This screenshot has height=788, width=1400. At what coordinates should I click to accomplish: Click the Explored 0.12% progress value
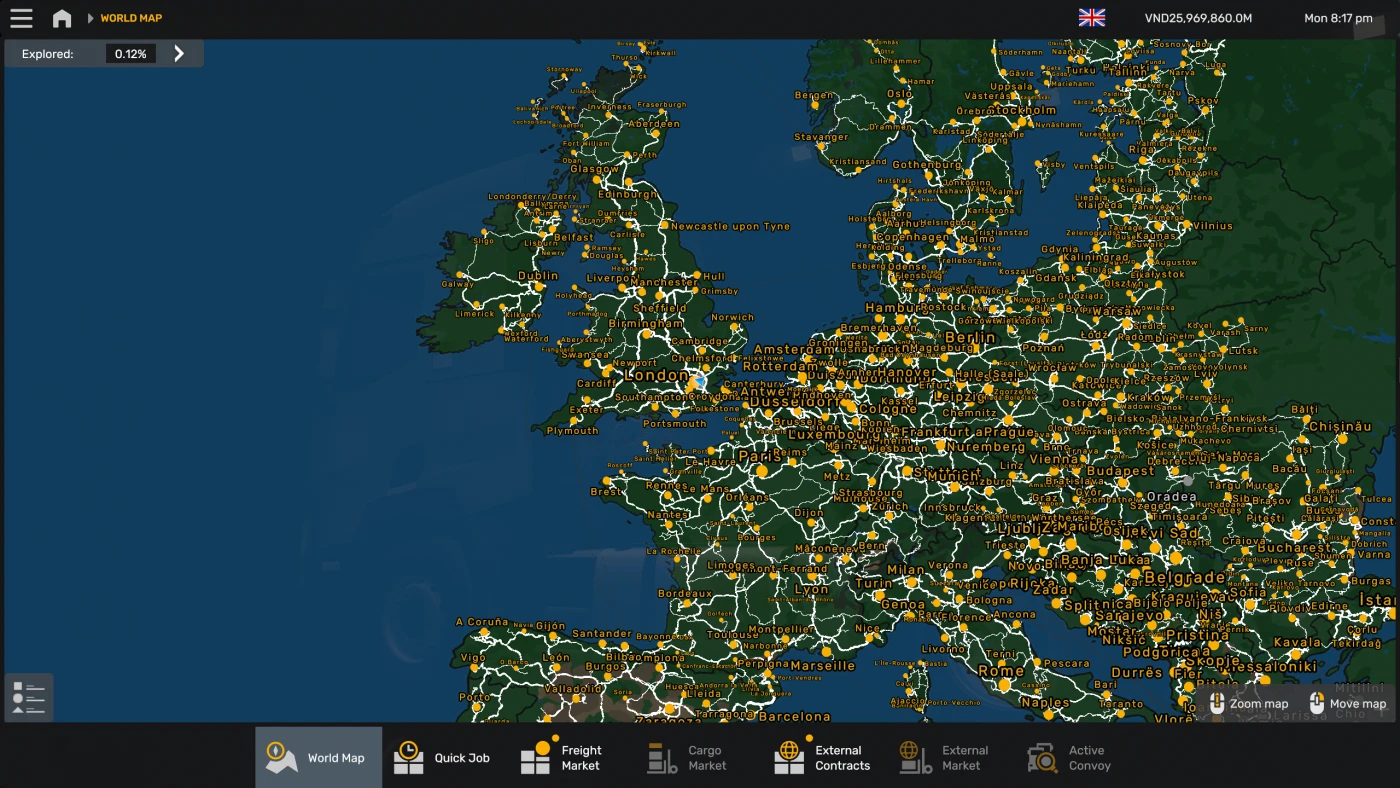click(x=130, y=53)
